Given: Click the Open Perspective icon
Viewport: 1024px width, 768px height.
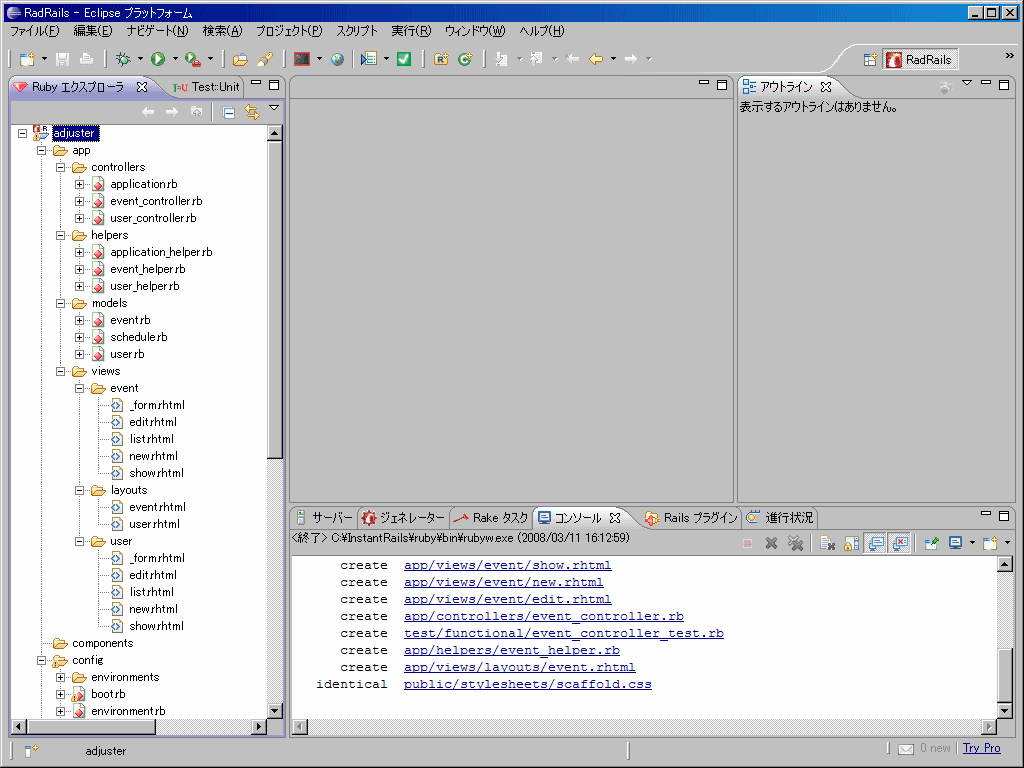Looking at the screenshot, I should [x=871, y=59].
